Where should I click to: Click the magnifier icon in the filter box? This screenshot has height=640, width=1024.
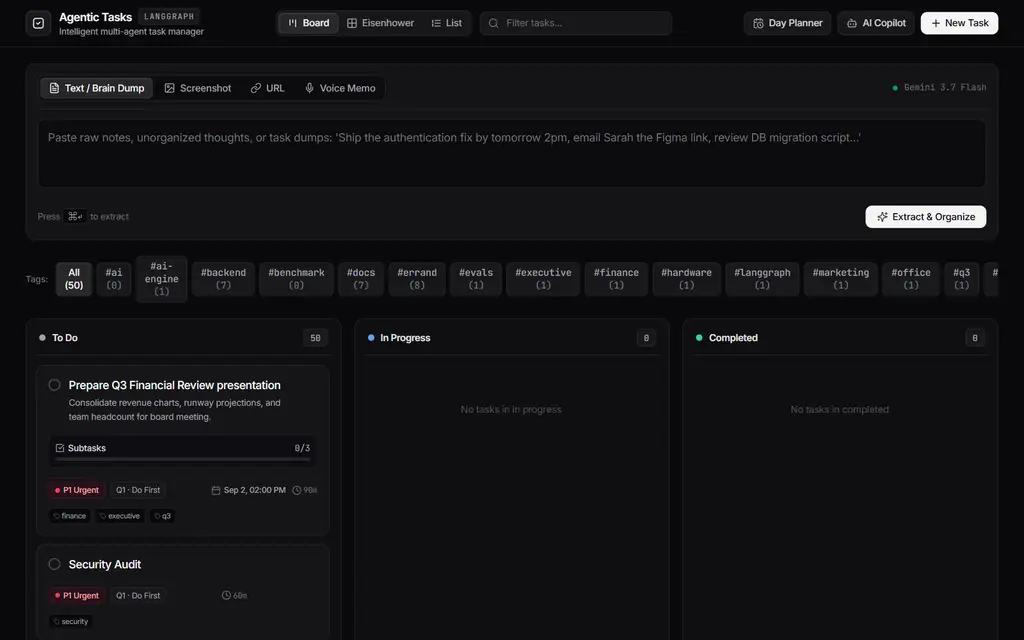[x=494, y=24]
